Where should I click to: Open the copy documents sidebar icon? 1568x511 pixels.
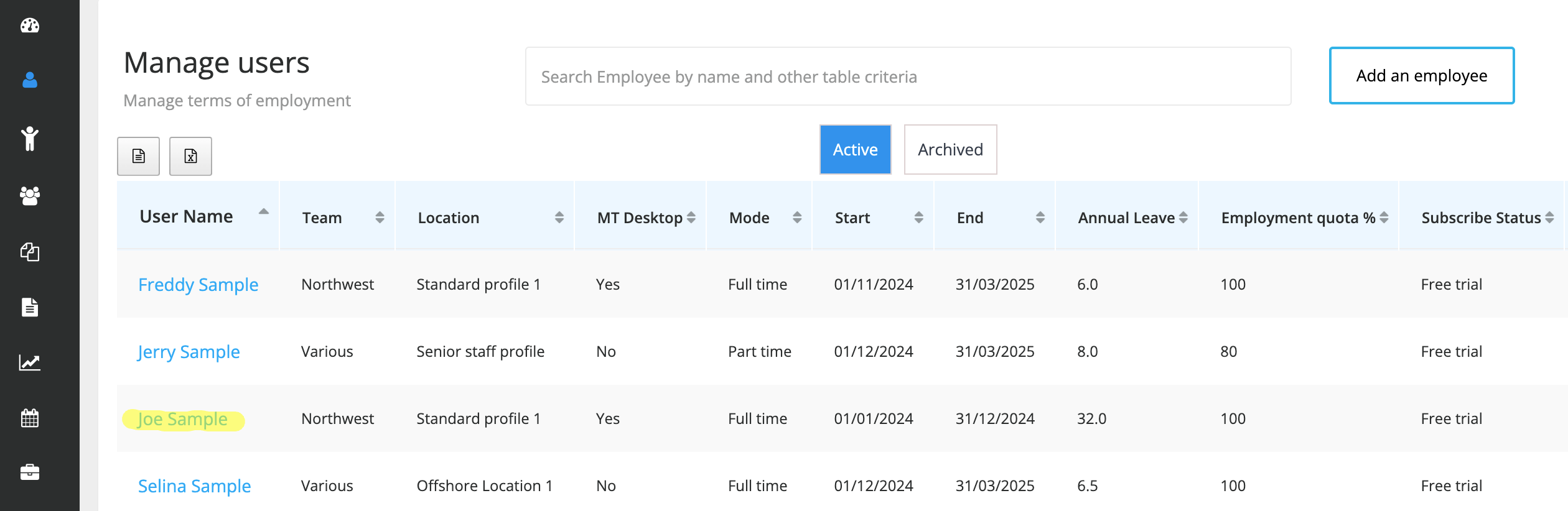(30, 252)
